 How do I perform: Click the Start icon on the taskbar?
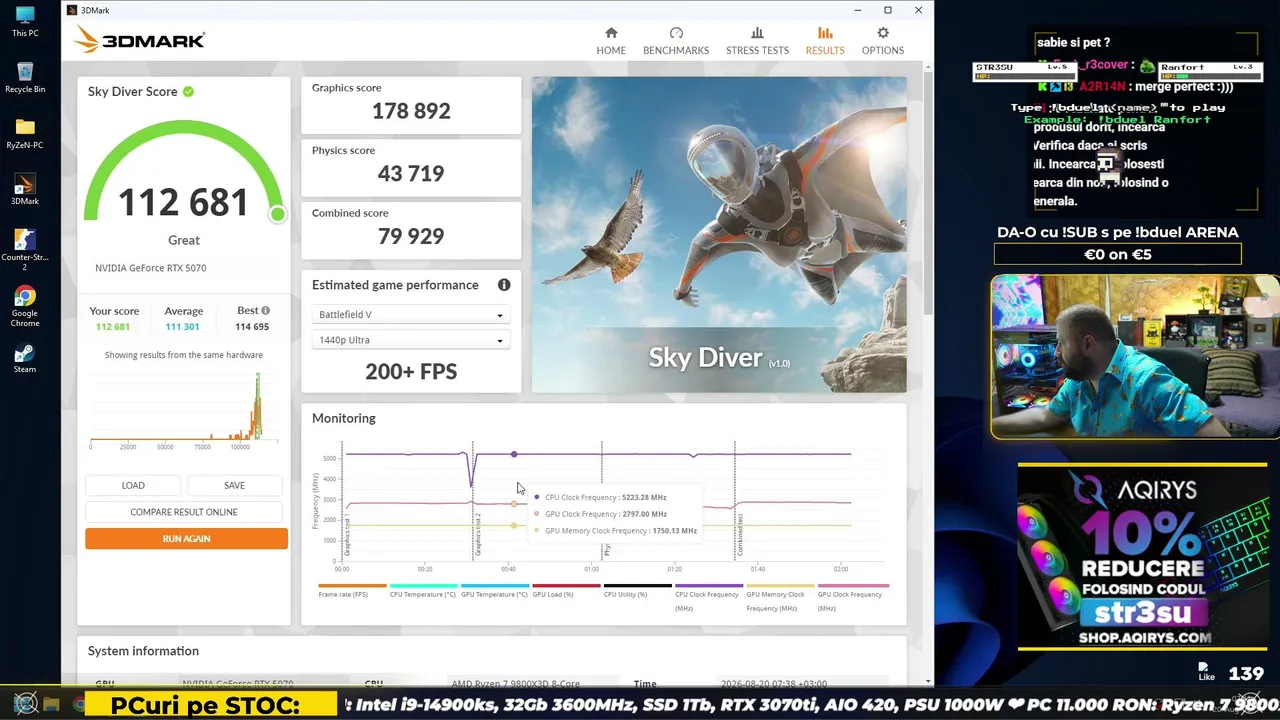pos(25,704)
